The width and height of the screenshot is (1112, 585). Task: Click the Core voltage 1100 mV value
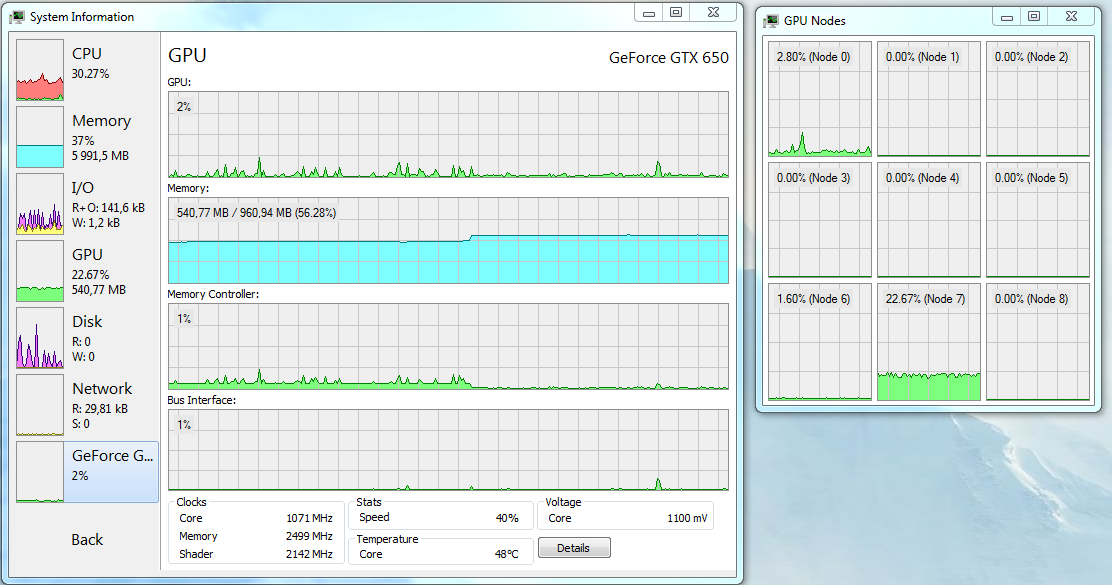coord(687,518)
